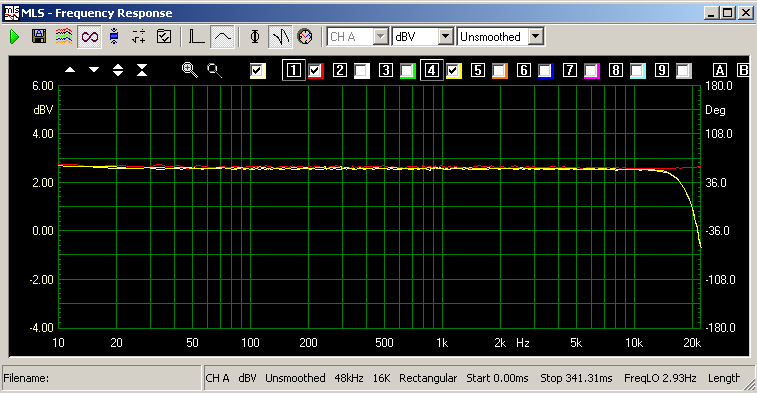Click the group delay clock icon
Viewport: 757px width, 393px height.
click(x=305, y=36)
